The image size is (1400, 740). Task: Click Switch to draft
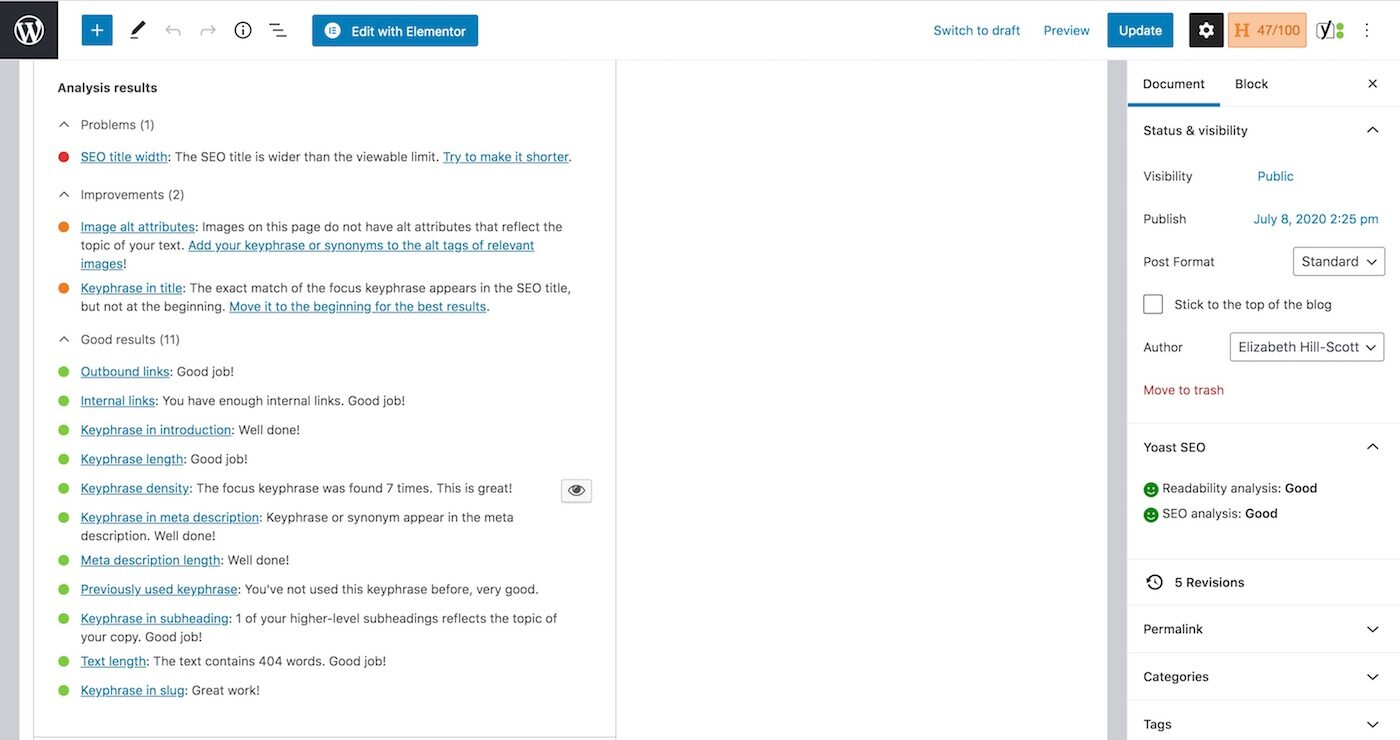977,30
